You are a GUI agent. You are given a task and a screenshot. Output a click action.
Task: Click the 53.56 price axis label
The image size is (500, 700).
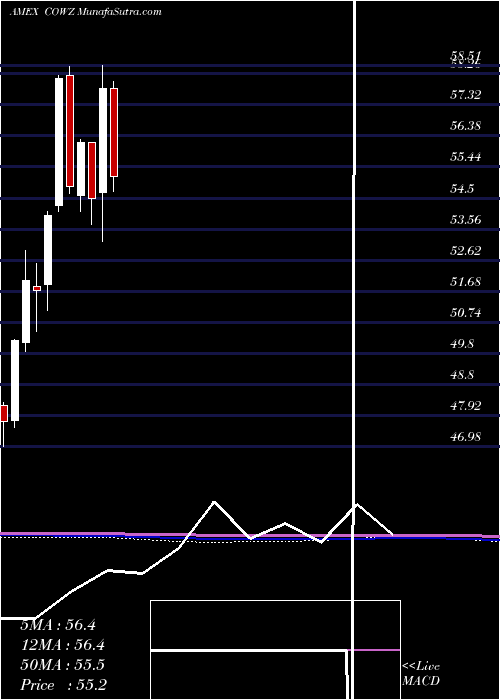click(466, 219)
